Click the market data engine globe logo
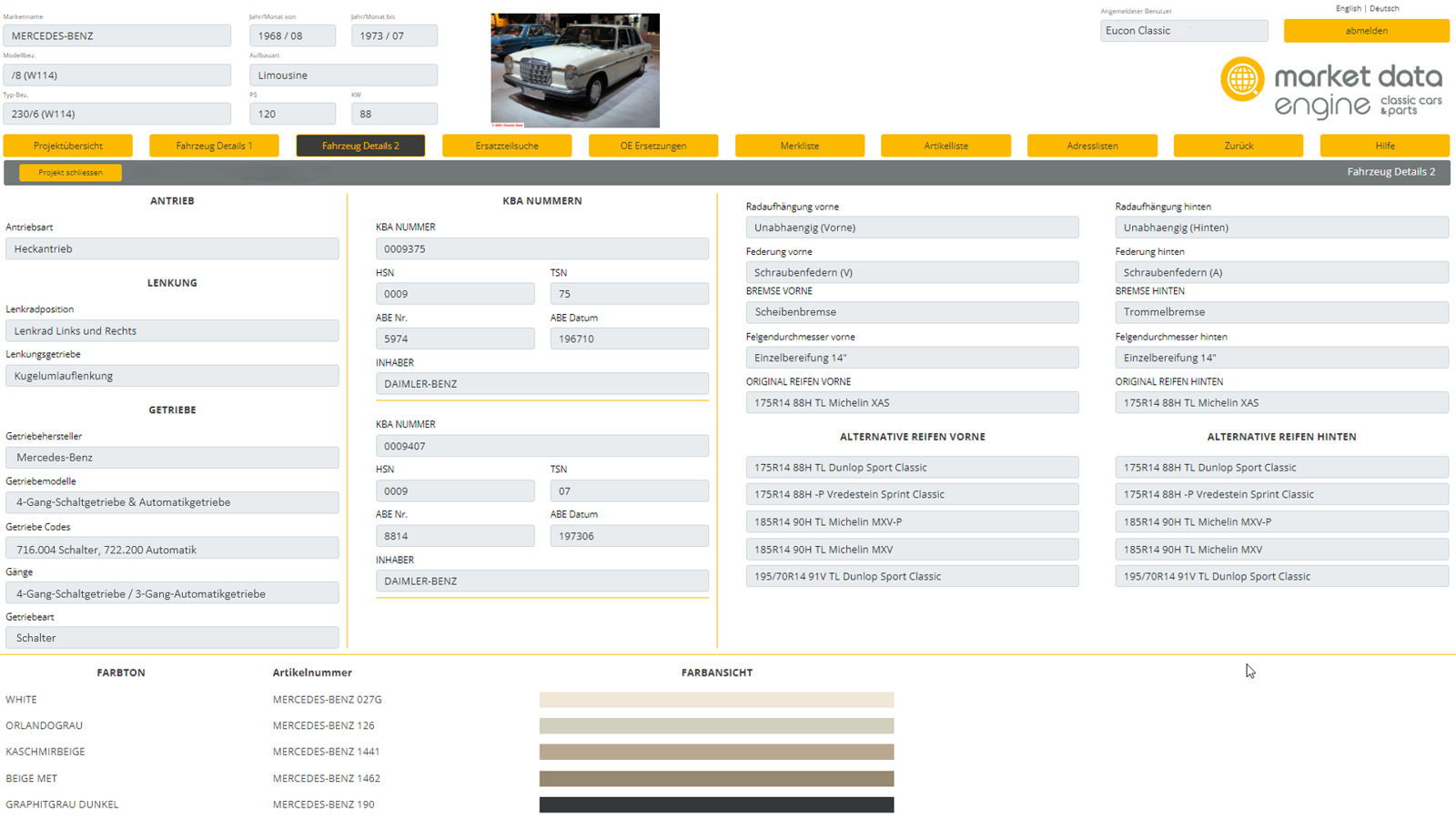Screen dimensions: 1456x819 [x=1242, y=79]
